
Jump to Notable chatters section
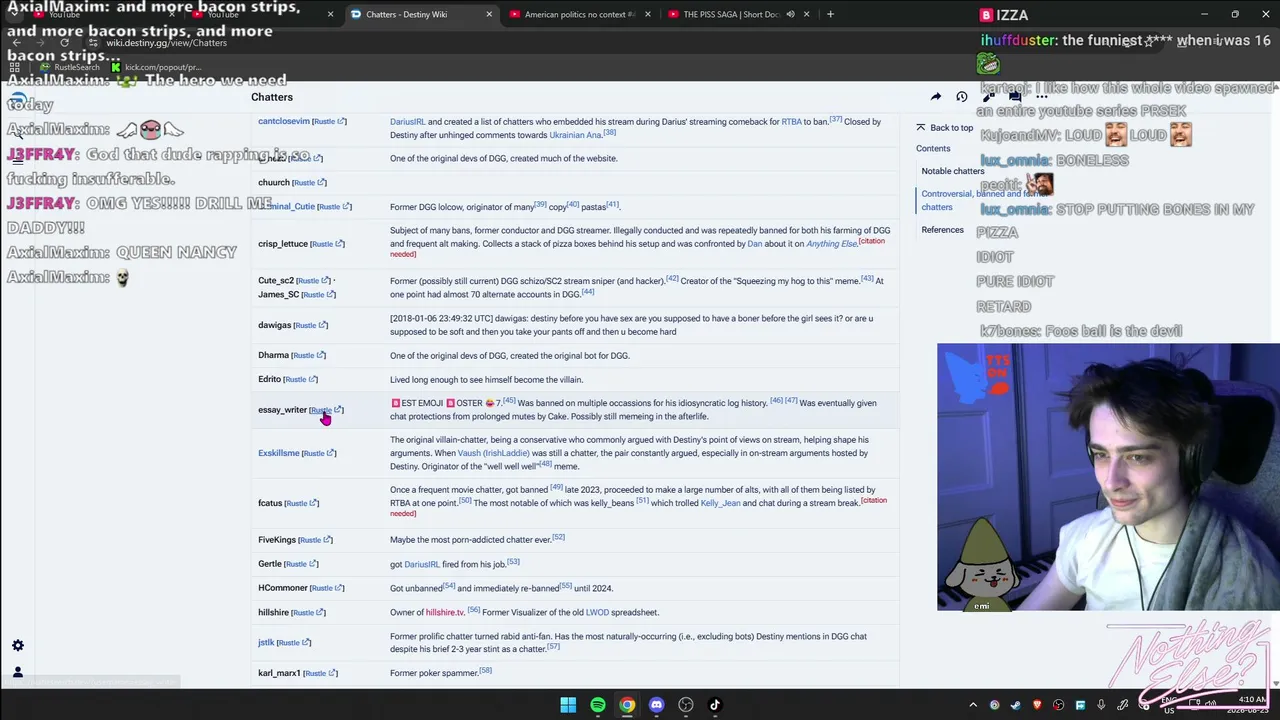coord(953,171)
